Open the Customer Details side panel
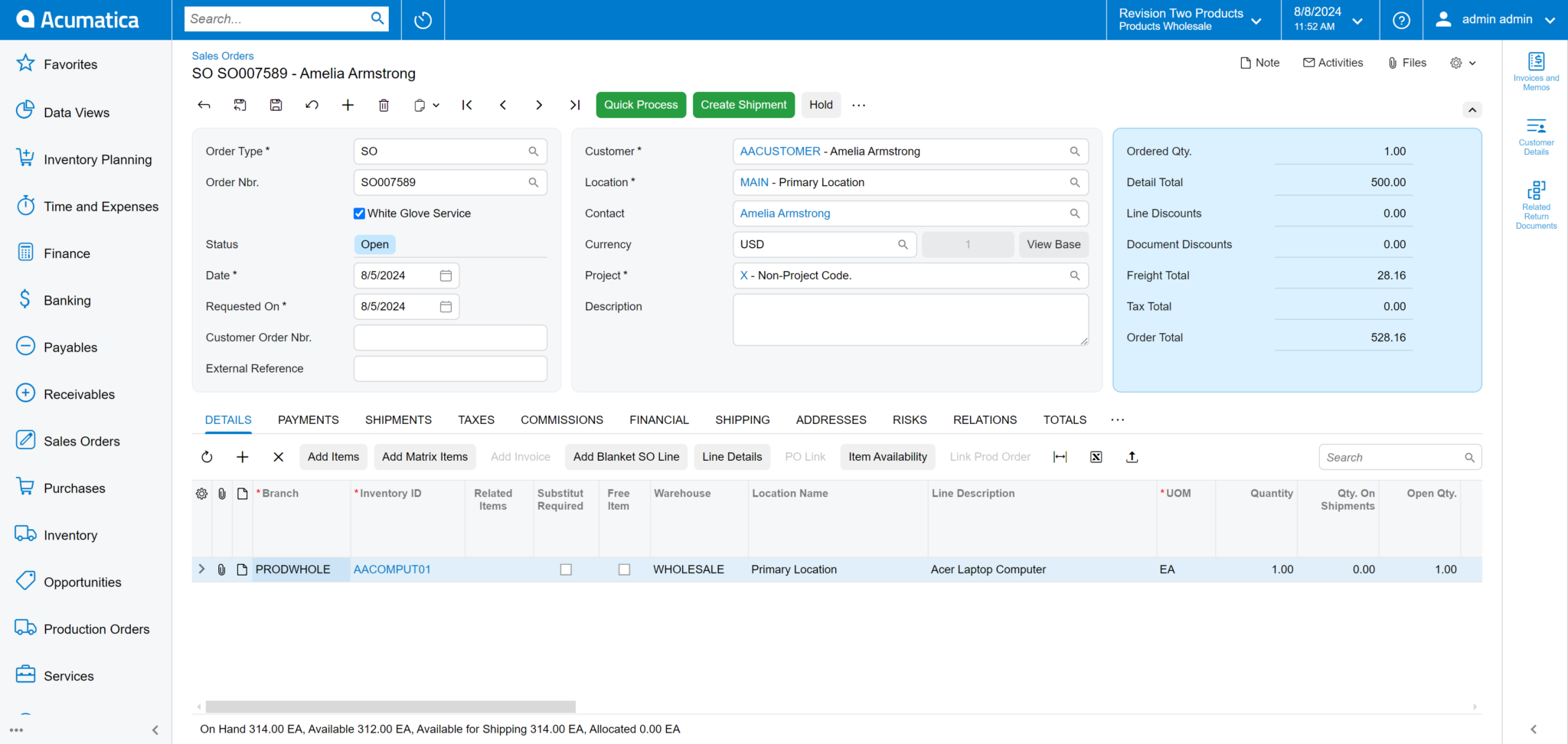The image size is (1568, 744). (1536, 135)
